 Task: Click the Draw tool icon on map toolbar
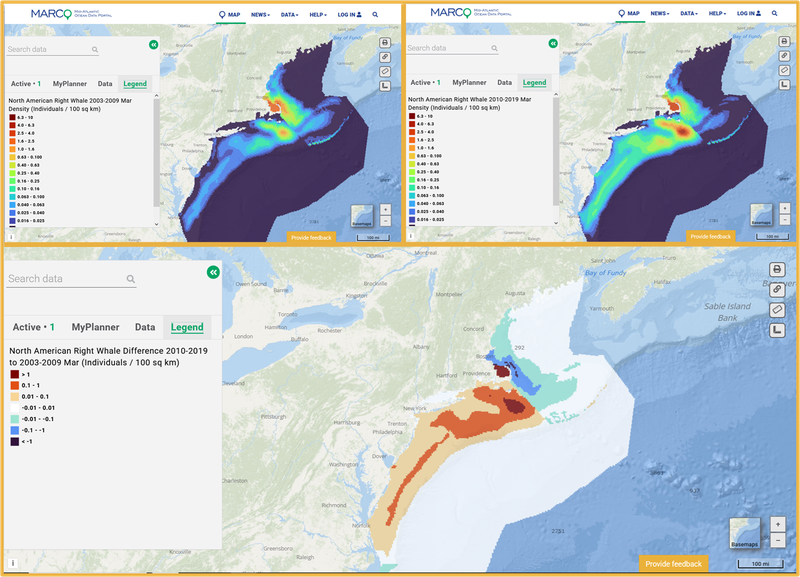coord(777,311)
